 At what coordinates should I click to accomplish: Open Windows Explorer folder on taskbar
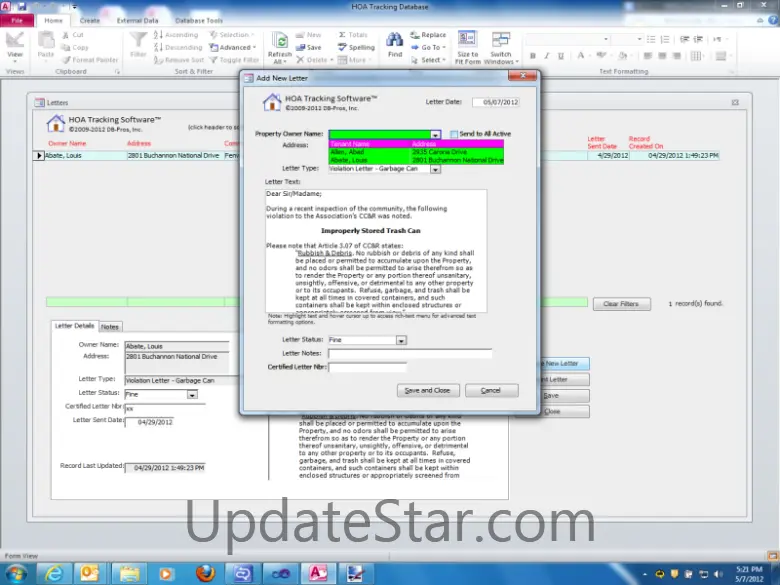[x=129, y=574]
